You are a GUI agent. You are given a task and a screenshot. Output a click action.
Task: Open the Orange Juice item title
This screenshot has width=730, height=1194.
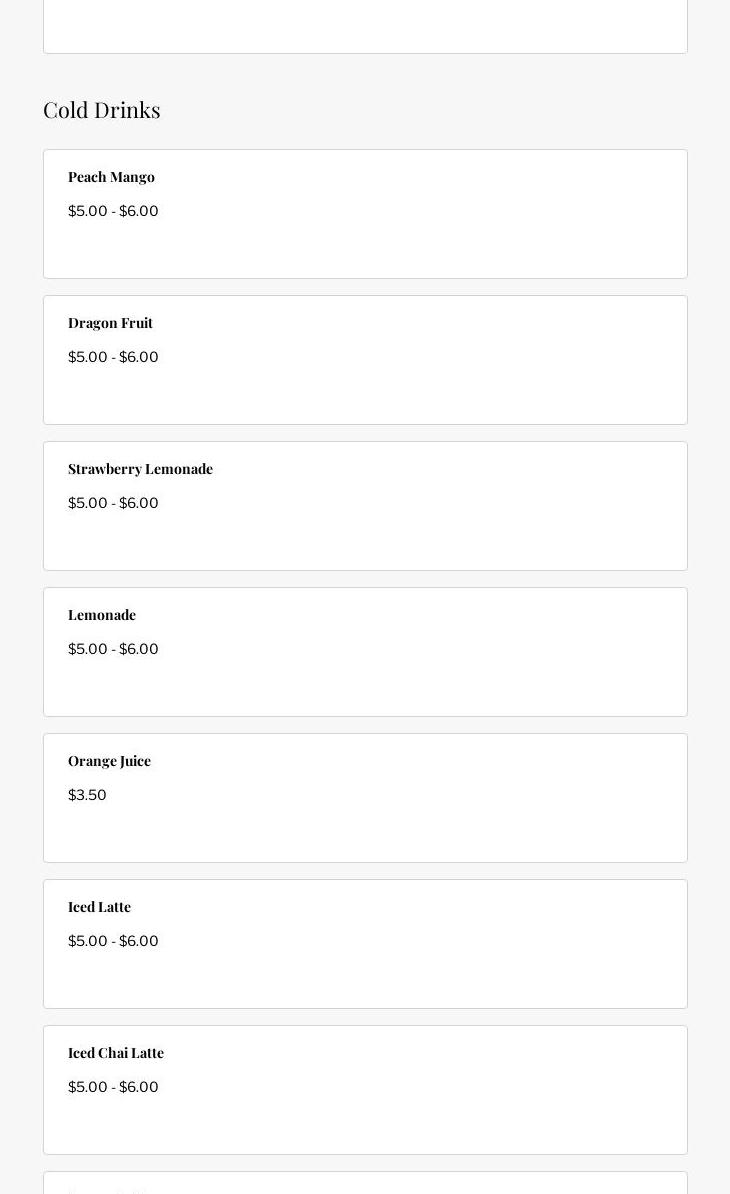(109, 761)
